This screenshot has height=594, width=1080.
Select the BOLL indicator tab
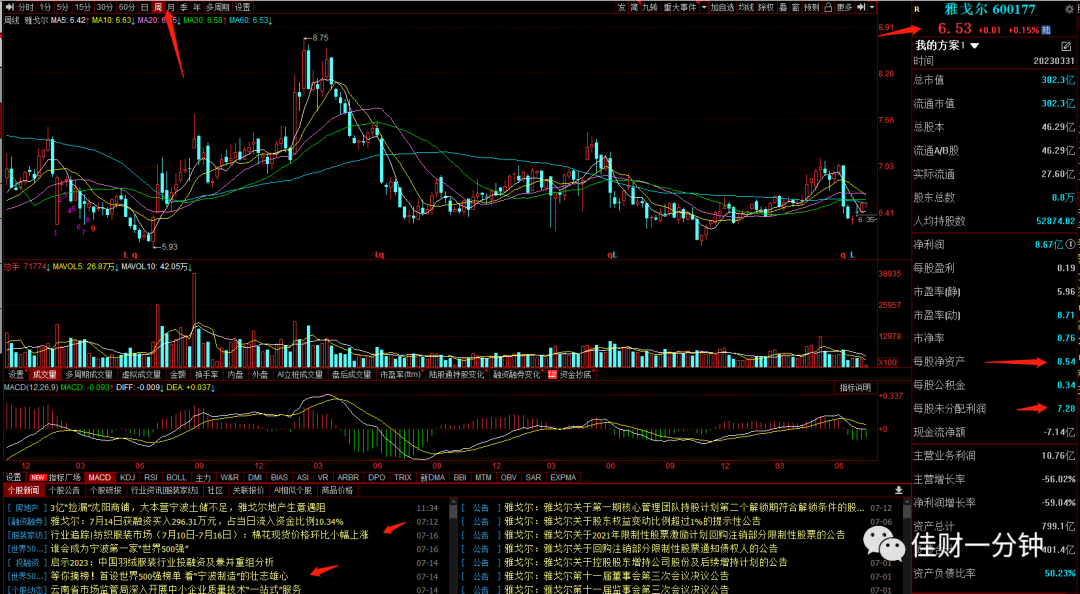[x=176, y=477]
